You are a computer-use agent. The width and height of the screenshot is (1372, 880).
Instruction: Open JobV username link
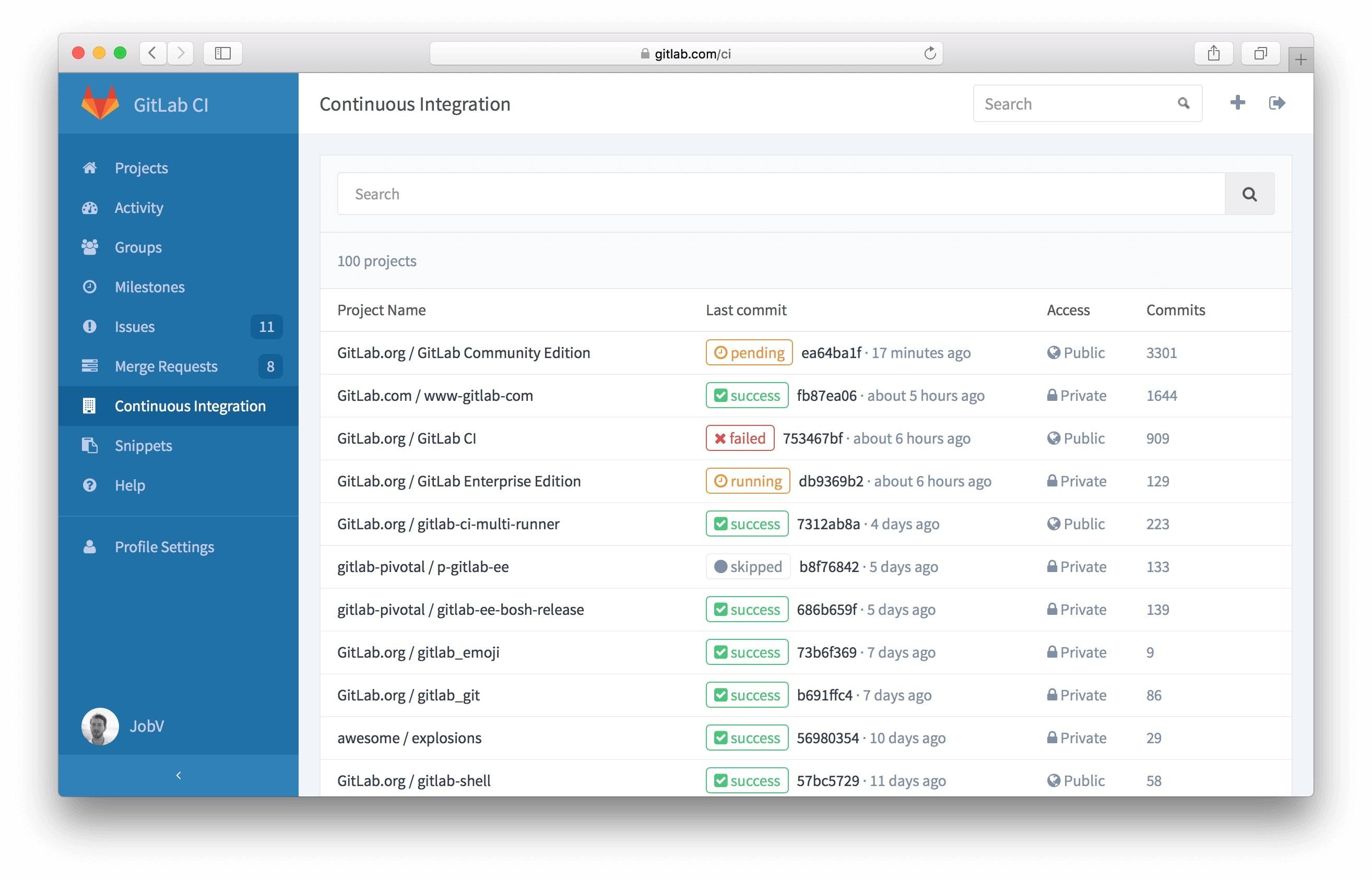[x=147, y=726]
